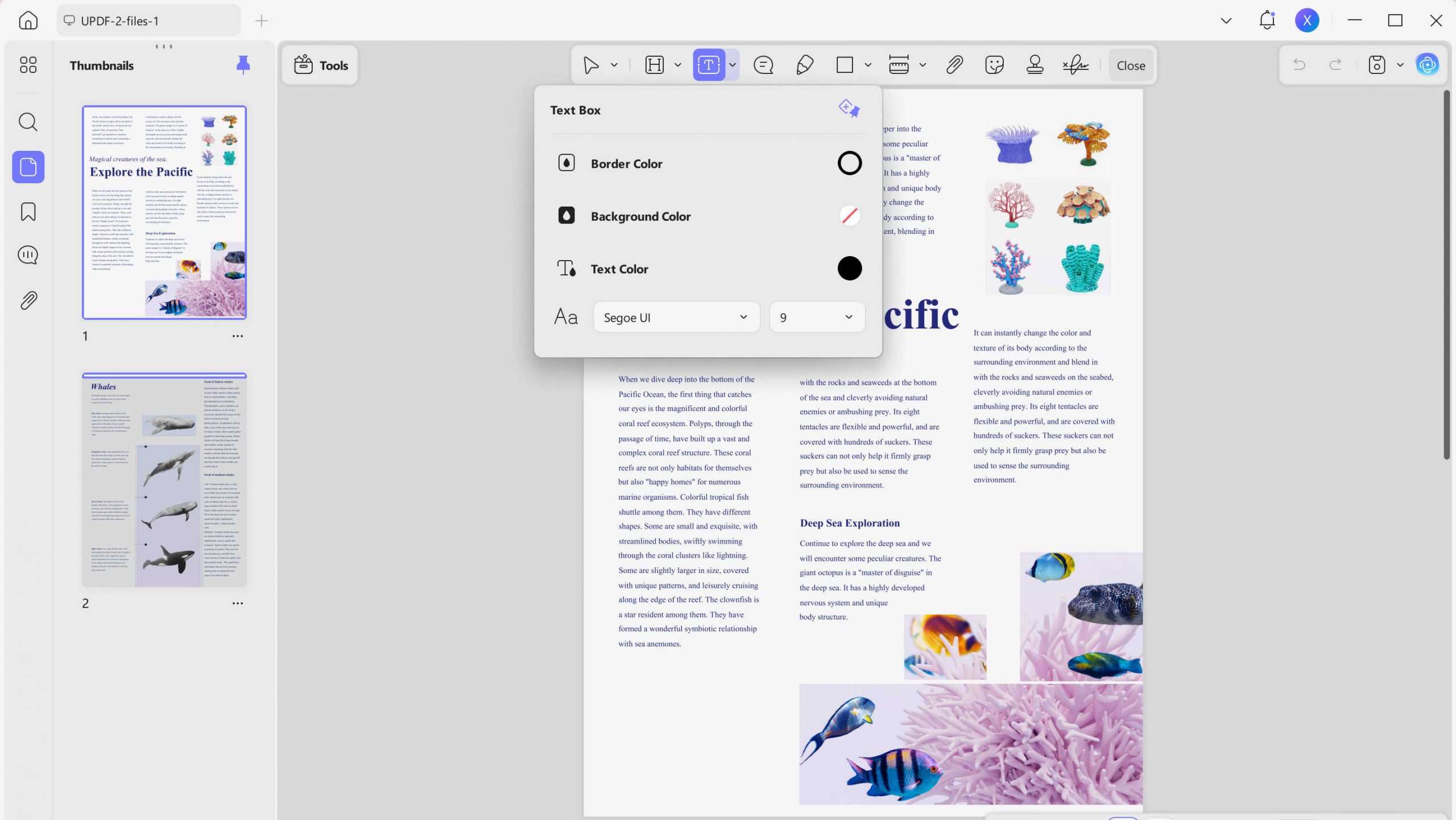Click the Close button in toolbar
Viewport: 1456px width, 820px height.
pyautogui.click(x=1131, y=65)
